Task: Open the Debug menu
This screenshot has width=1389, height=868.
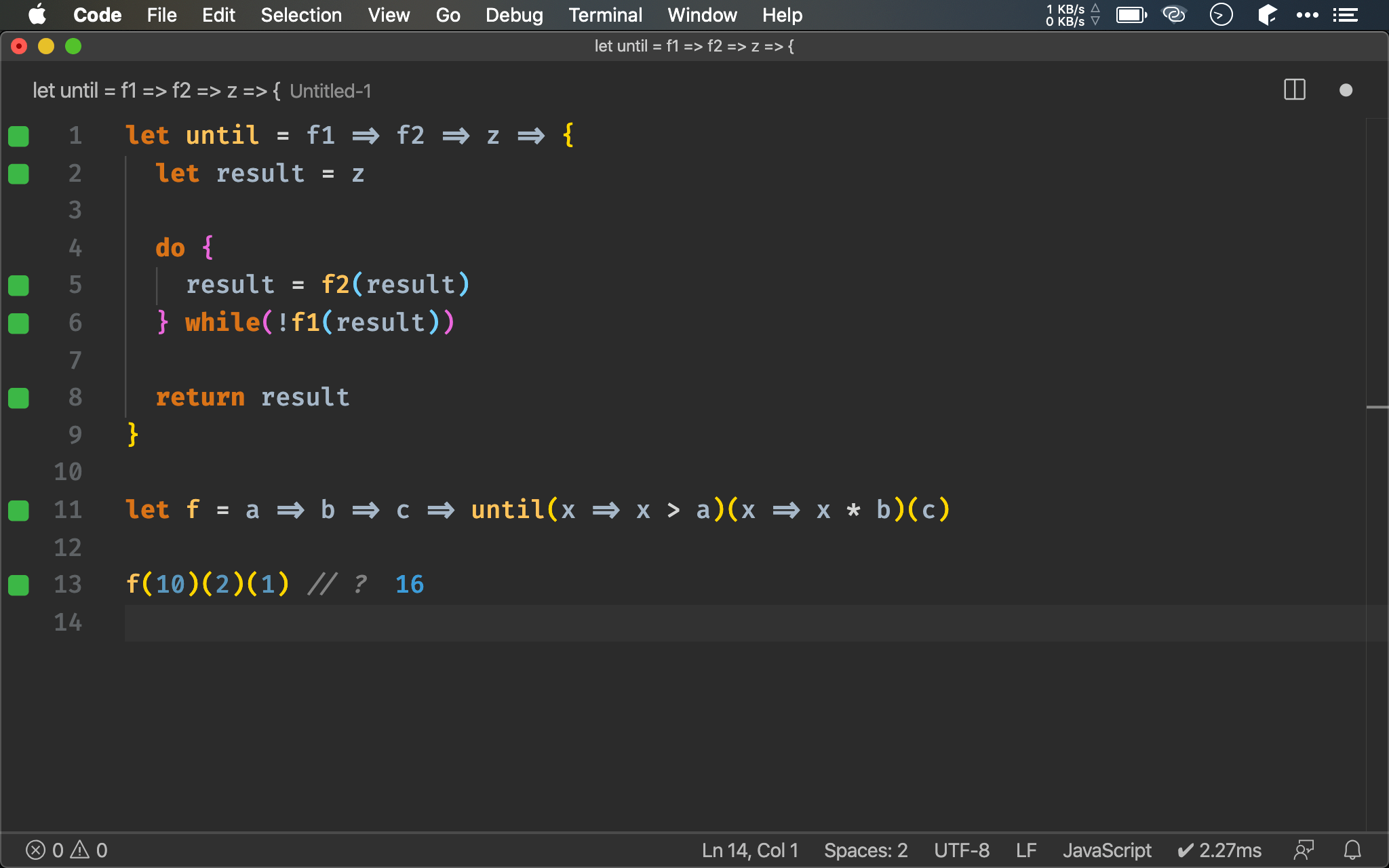Action: [514, 15]
